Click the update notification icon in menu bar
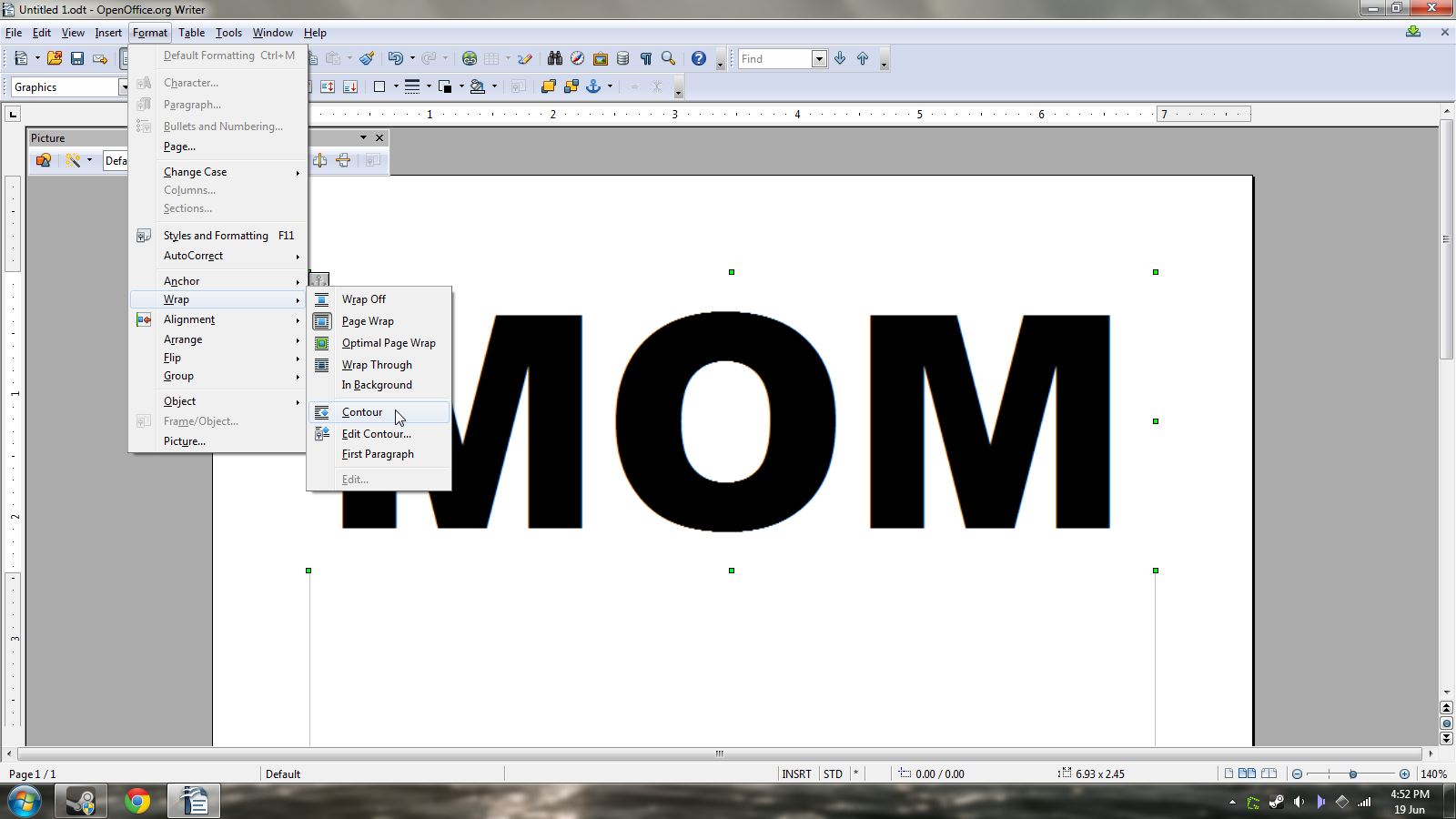This screenshot has height=819, width=1456. coord(1413,32)
